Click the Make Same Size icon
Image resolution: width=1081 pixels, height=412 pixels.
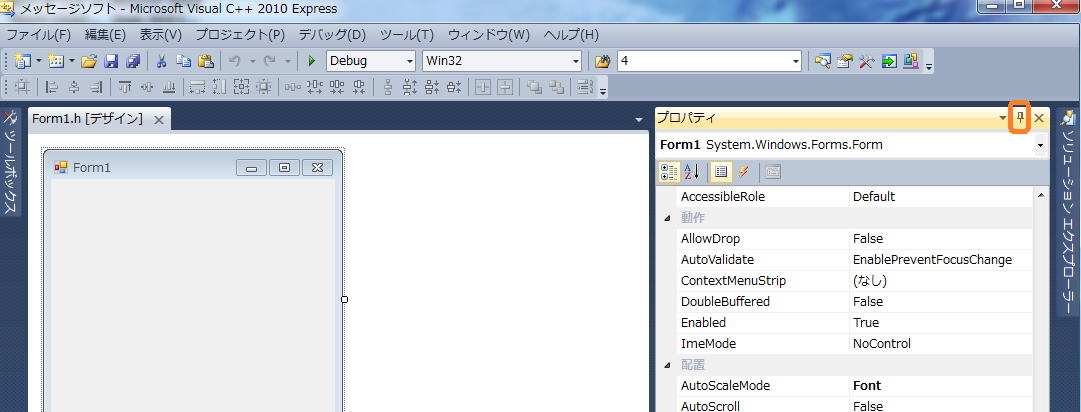pos(242,87)
